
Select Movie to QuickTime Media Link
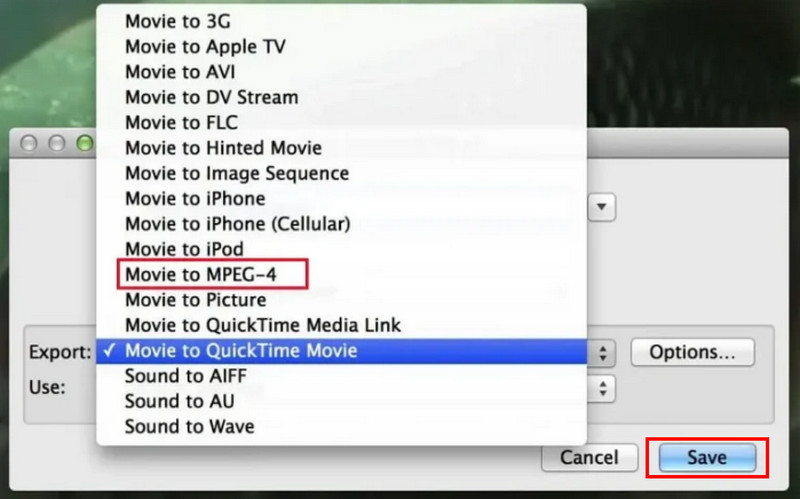coord(341,325)
